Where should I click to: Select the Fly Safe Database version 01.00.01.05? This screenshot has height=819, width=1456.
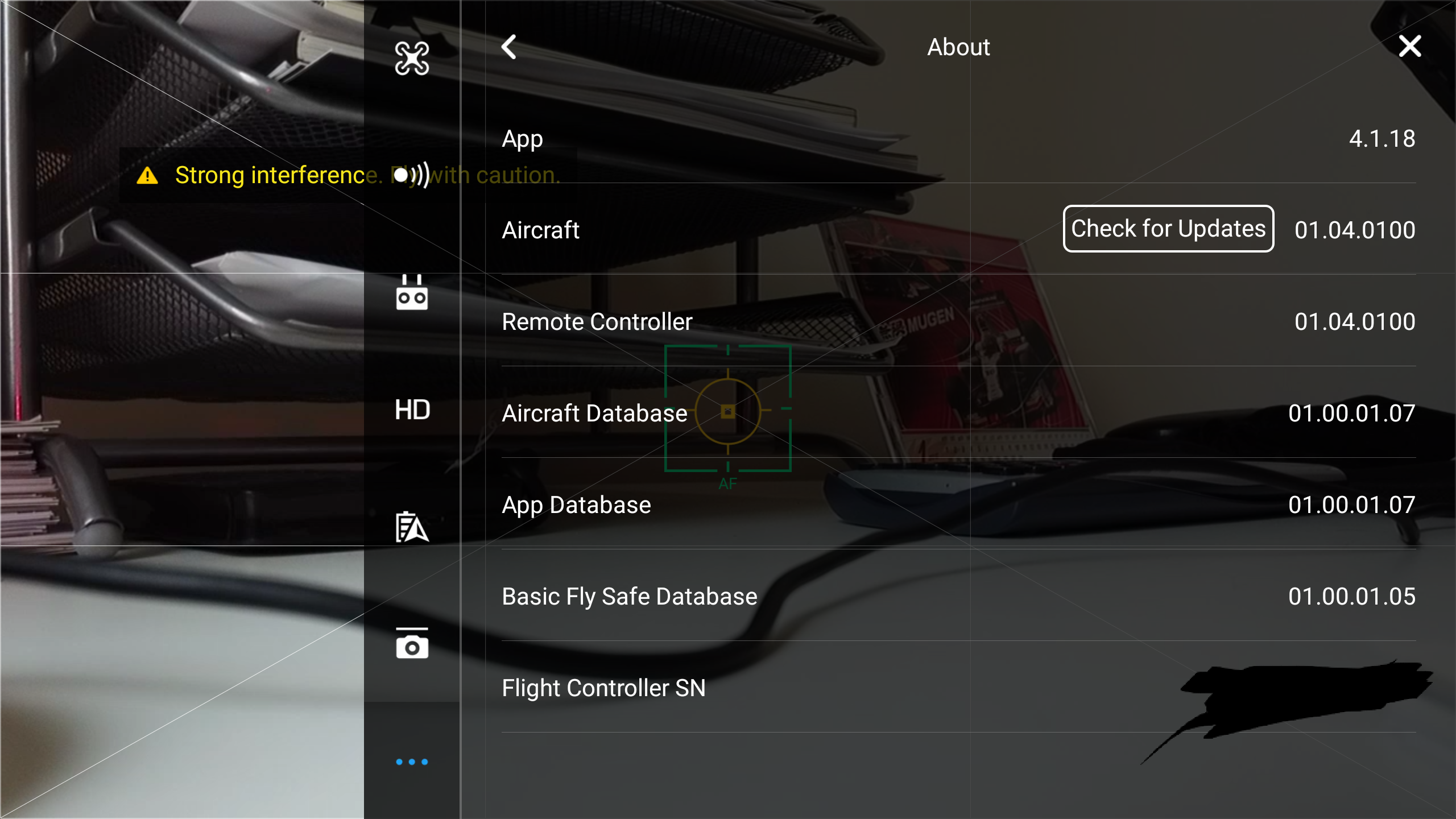tap(1351, 597)
